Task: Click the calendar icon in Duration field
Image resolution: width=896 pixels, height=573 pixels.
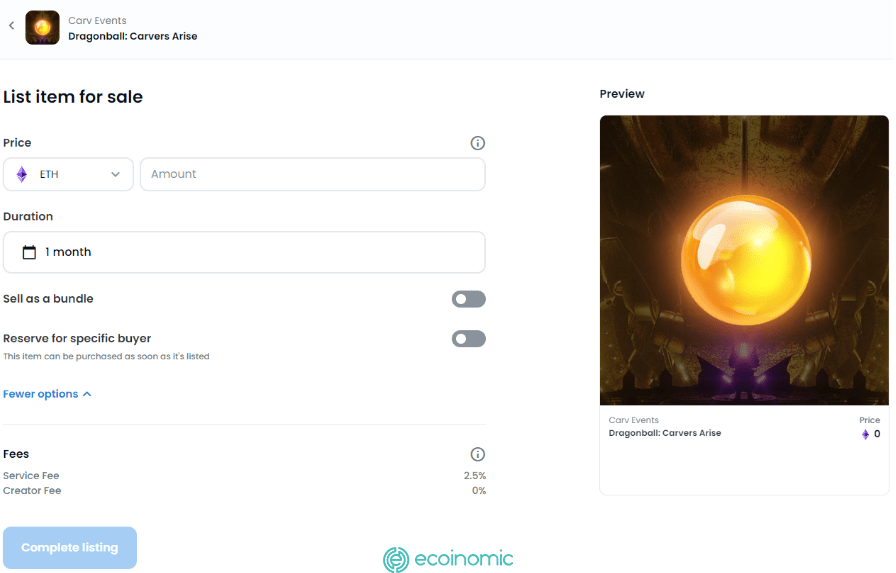Action: coord(29,252)
